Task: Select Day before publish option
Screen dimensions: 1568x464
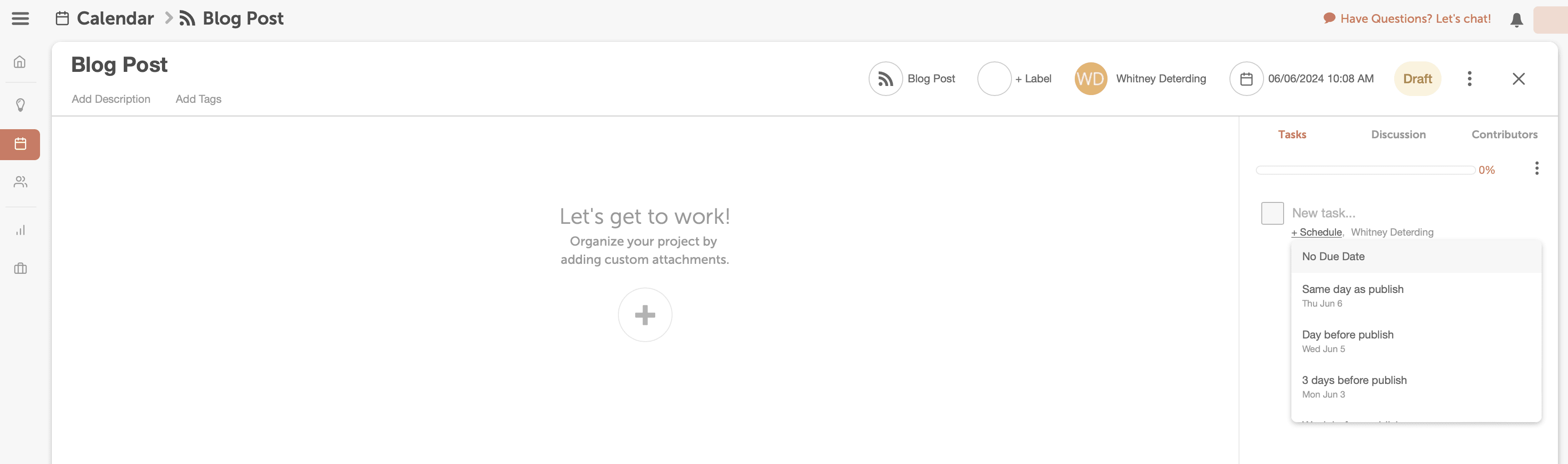Action: coord(1416,341)
